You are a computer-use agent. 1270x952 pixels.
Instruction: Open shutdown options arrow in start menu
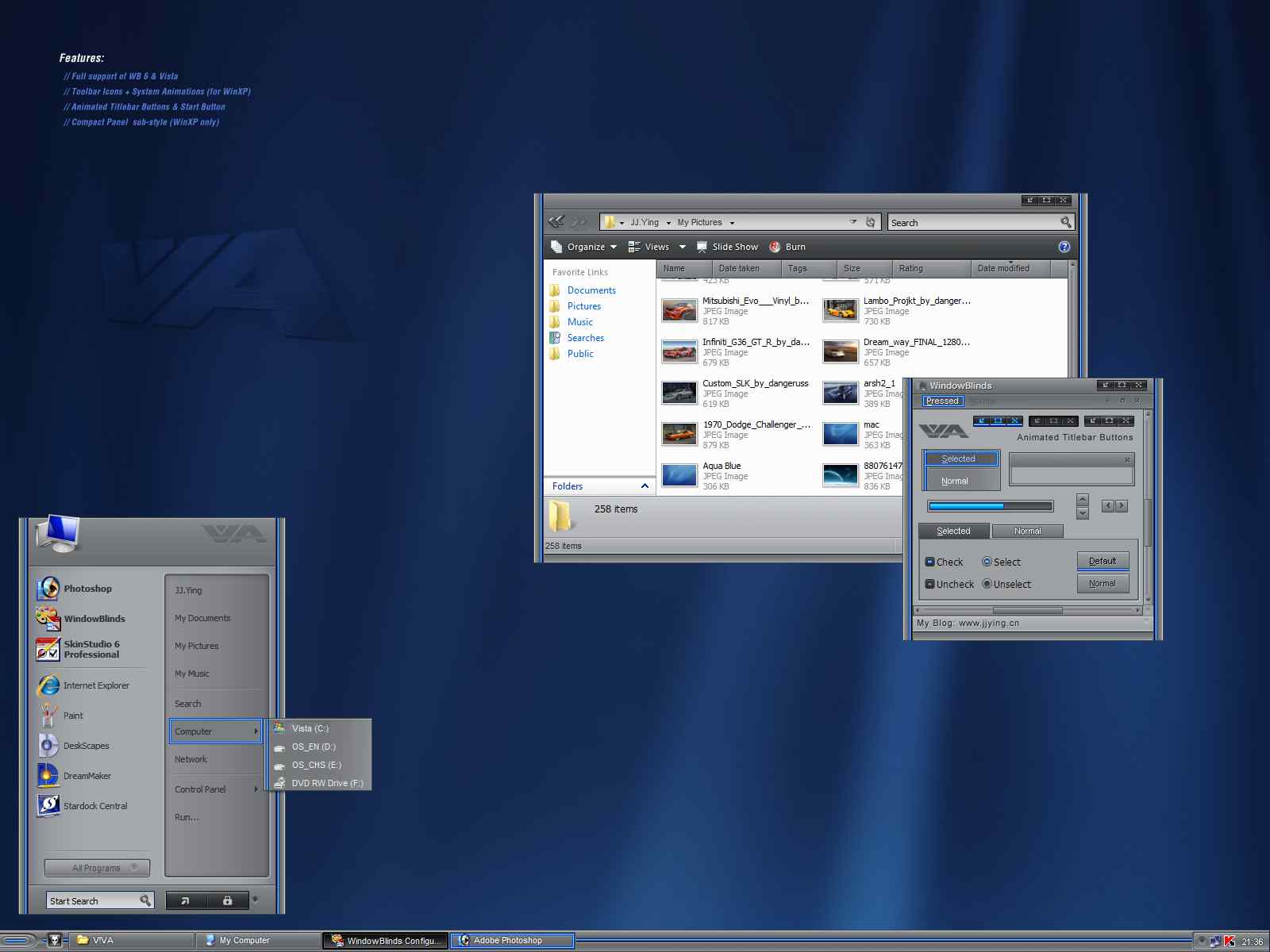255,900
